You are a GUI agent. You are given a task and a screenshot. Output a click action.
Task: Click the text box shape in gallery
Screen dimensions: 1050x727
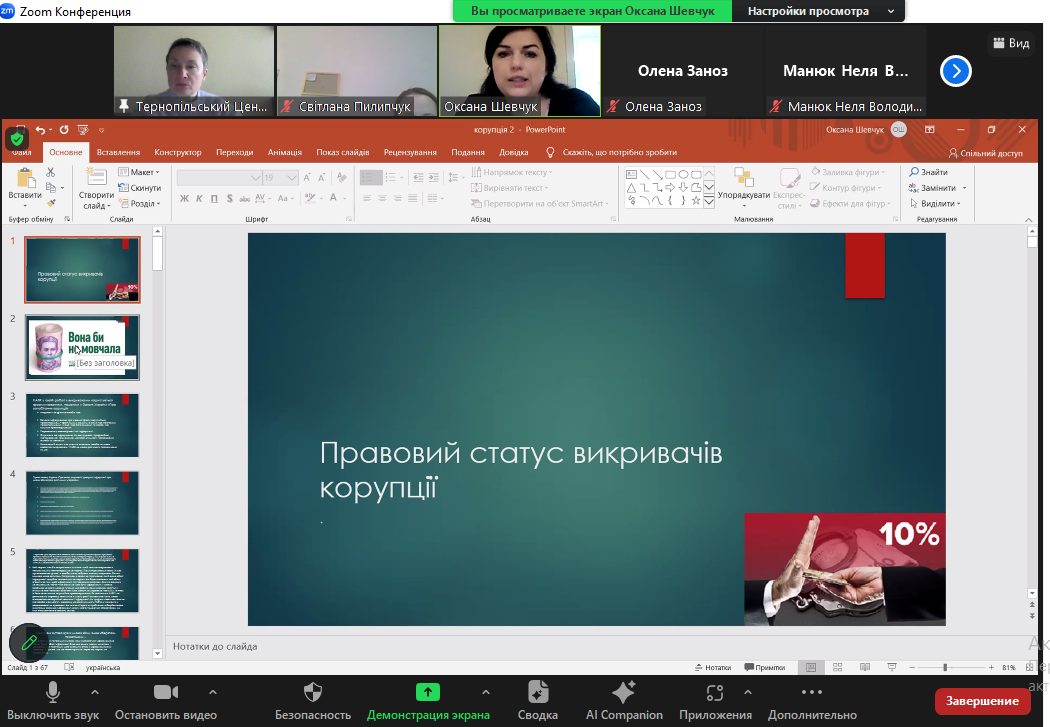tap(631, 174)
